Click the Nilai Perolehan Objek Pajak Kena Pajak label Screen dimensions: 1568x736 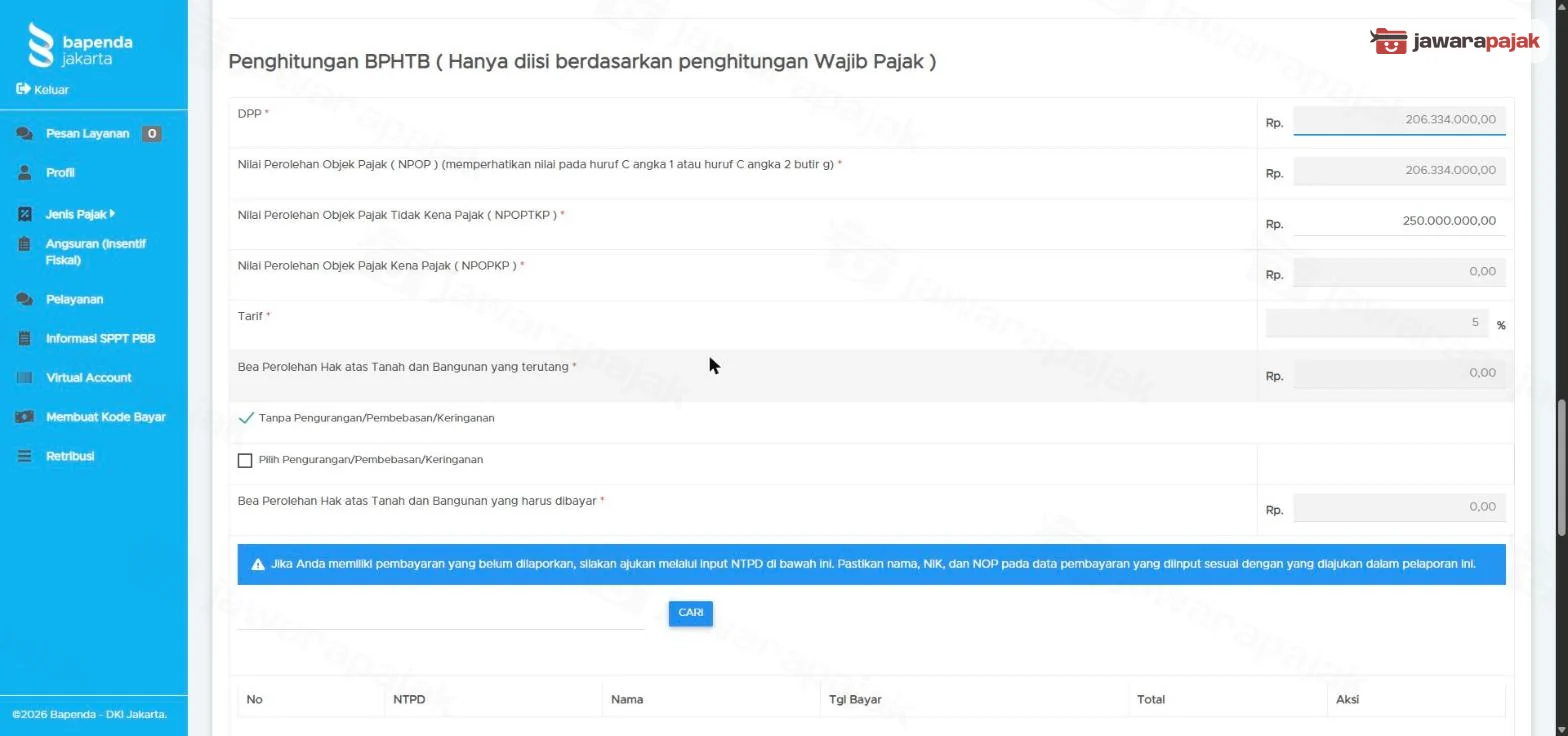[x=381, y=266]
